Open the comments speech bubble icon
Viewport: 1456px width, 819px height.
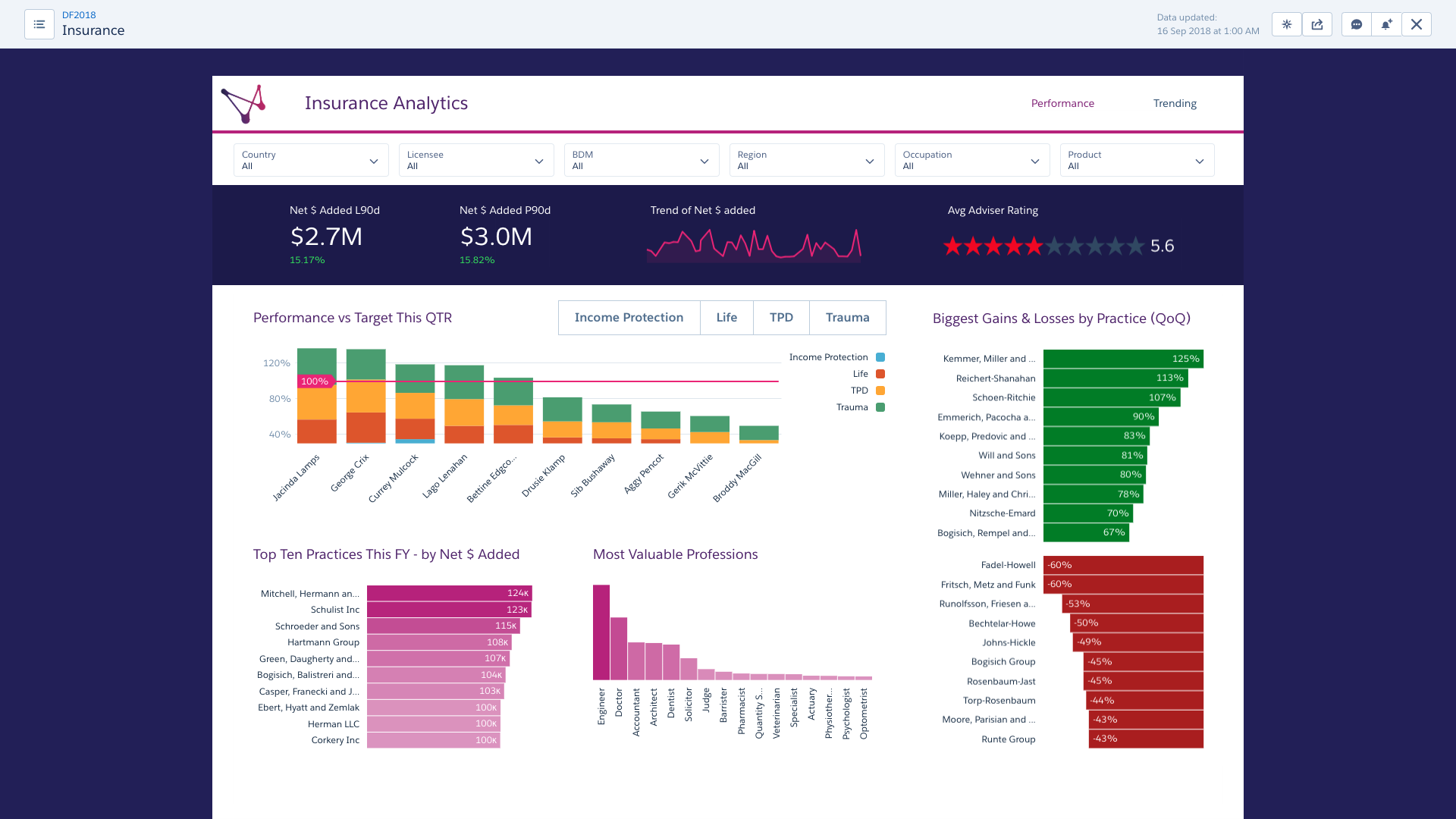[x=1357, y=24]
